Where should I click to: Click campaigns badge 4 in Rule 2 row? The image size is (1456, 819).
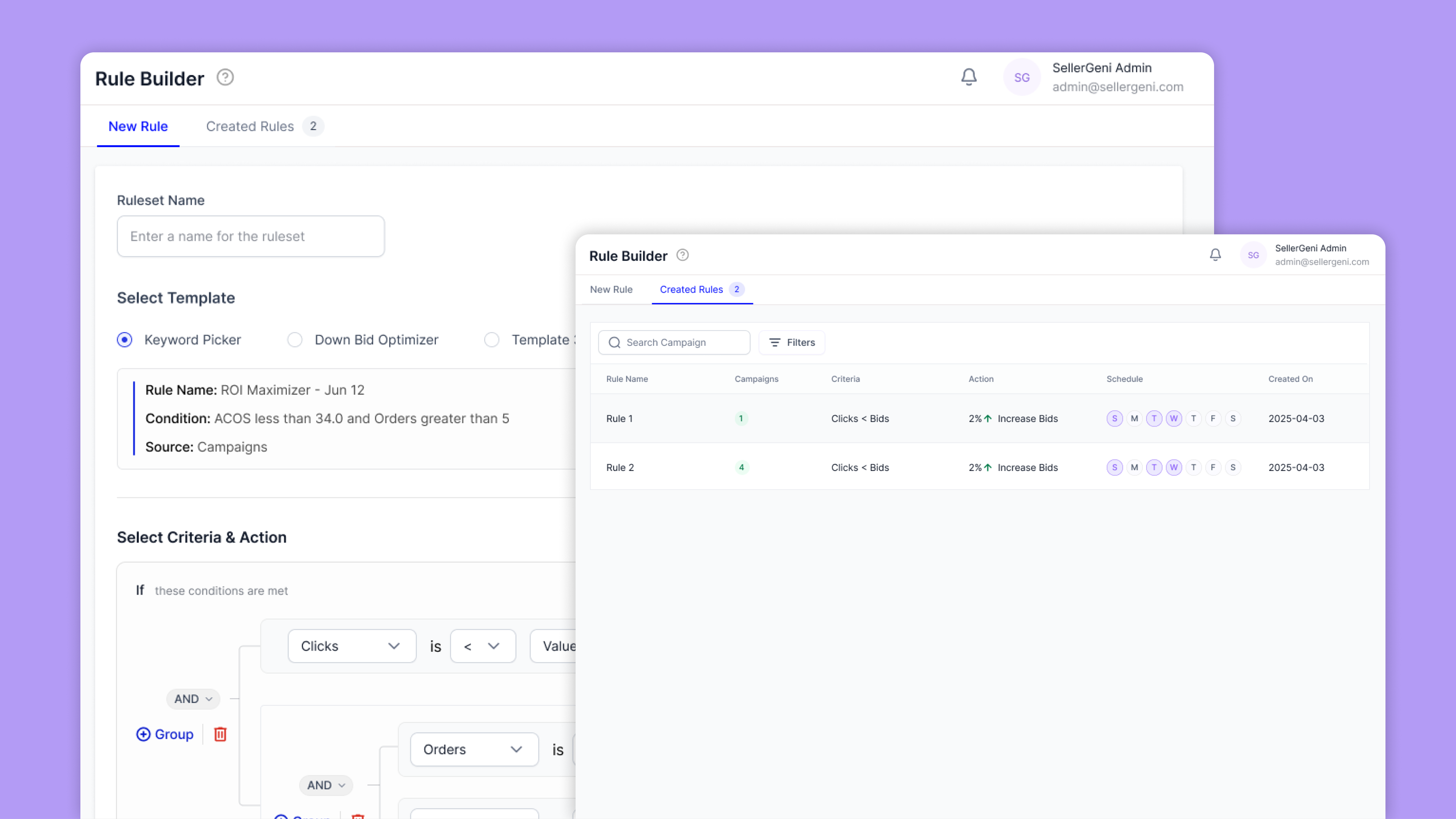pyautogui.click(x=741, y=468)
